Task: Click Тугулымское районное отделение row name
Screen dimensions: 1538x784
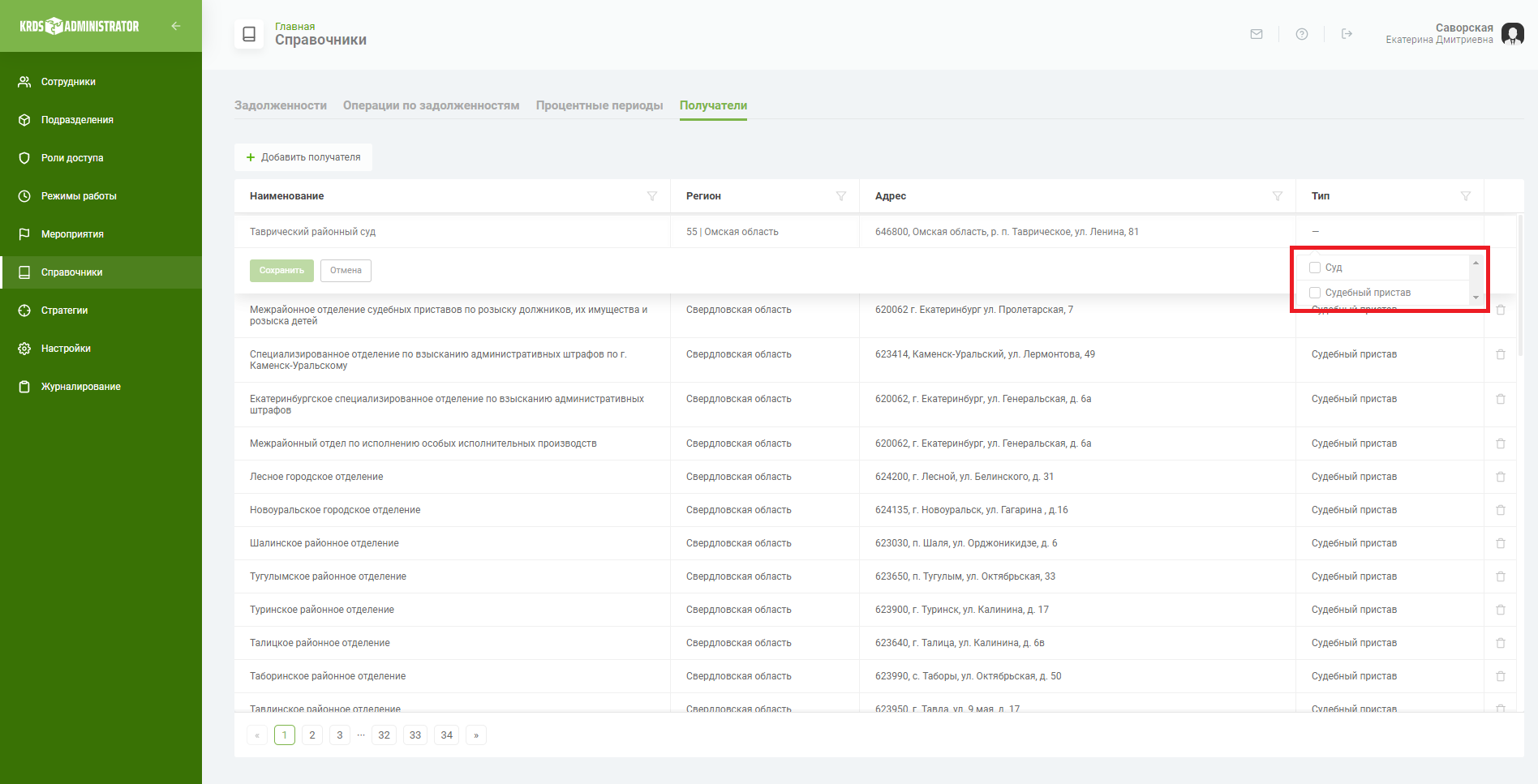Action: tap(328, 576)
